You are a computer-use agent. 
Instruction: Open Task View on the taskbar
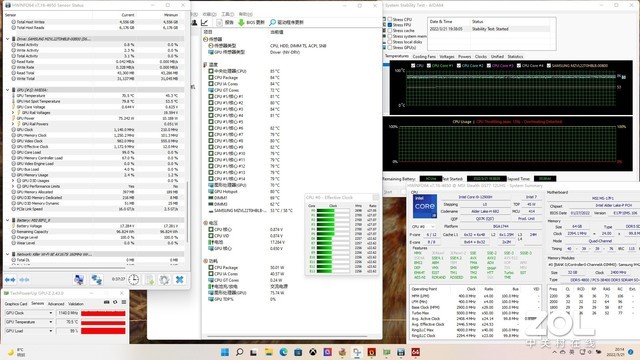click(x=254, y=352)
